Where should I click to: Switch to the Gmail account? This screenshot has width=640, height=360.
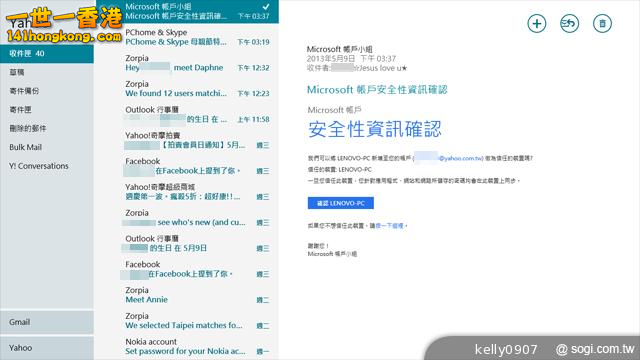(47, 322)
